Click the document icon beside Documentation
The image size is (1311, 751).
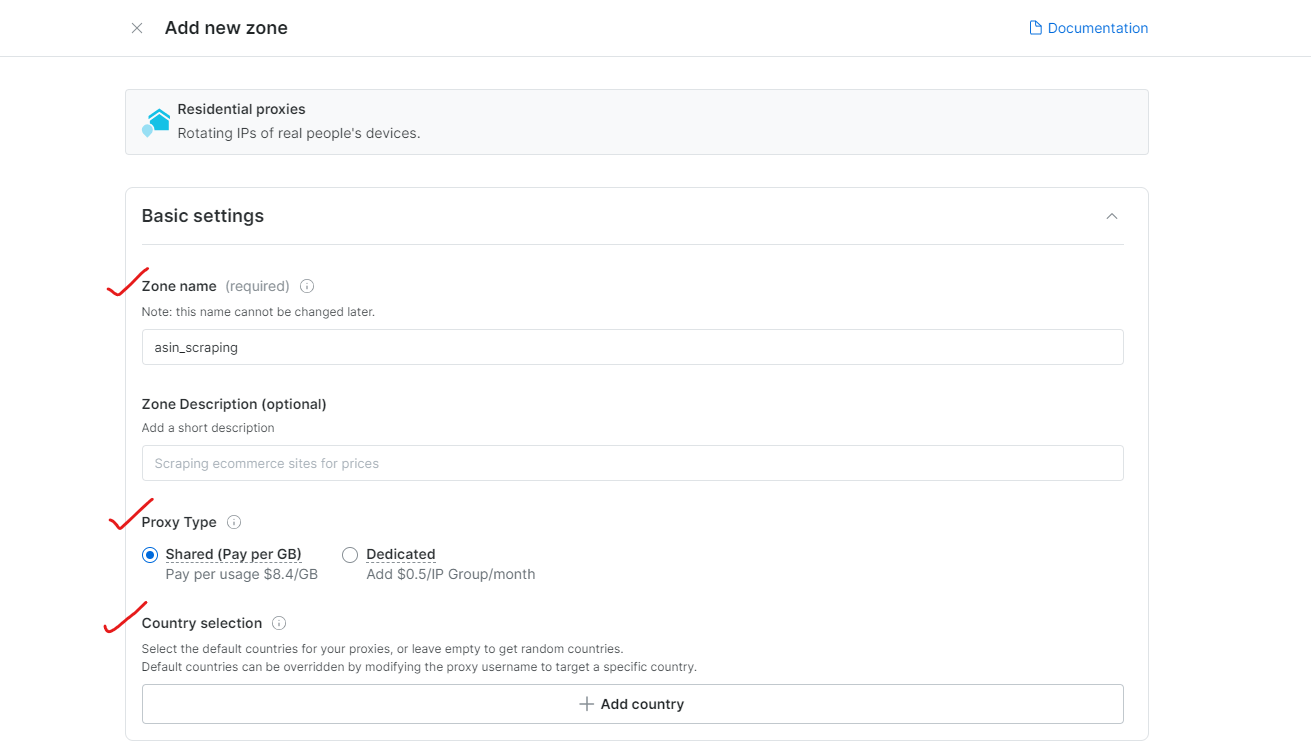[x=1035, y=28]
